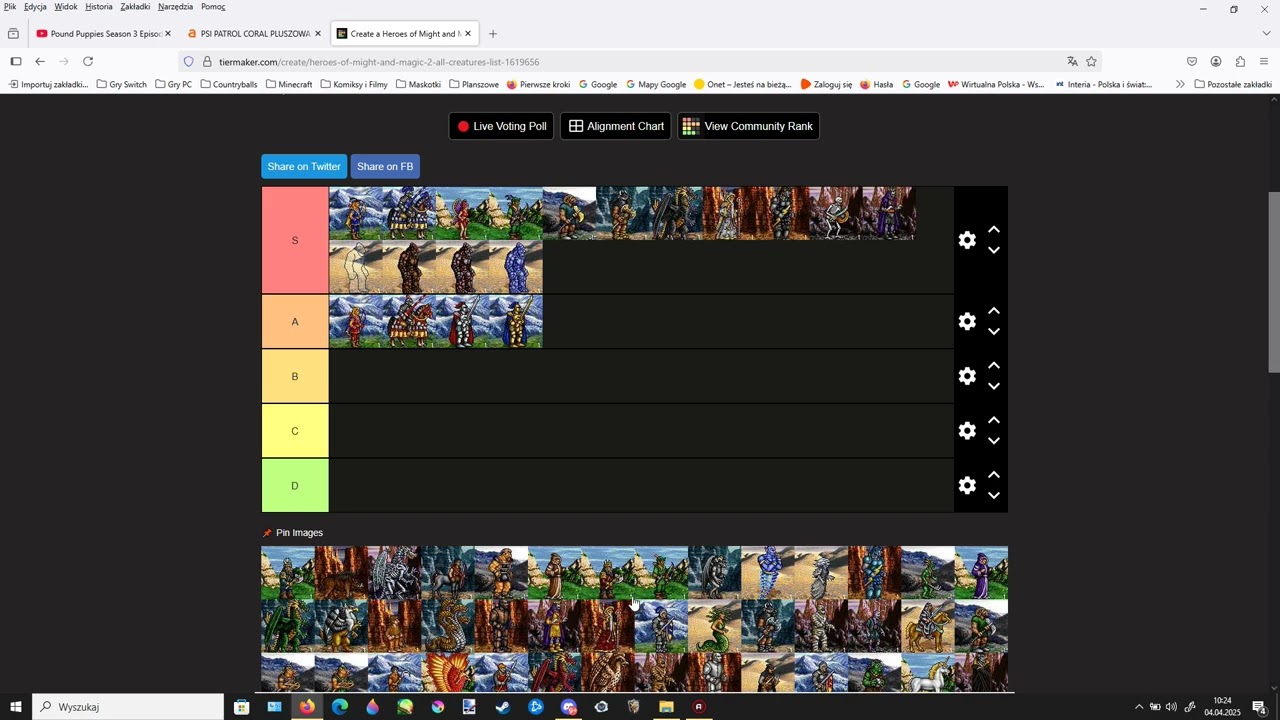Move tier B row down

pyautogui.click(x=994, y=386)
